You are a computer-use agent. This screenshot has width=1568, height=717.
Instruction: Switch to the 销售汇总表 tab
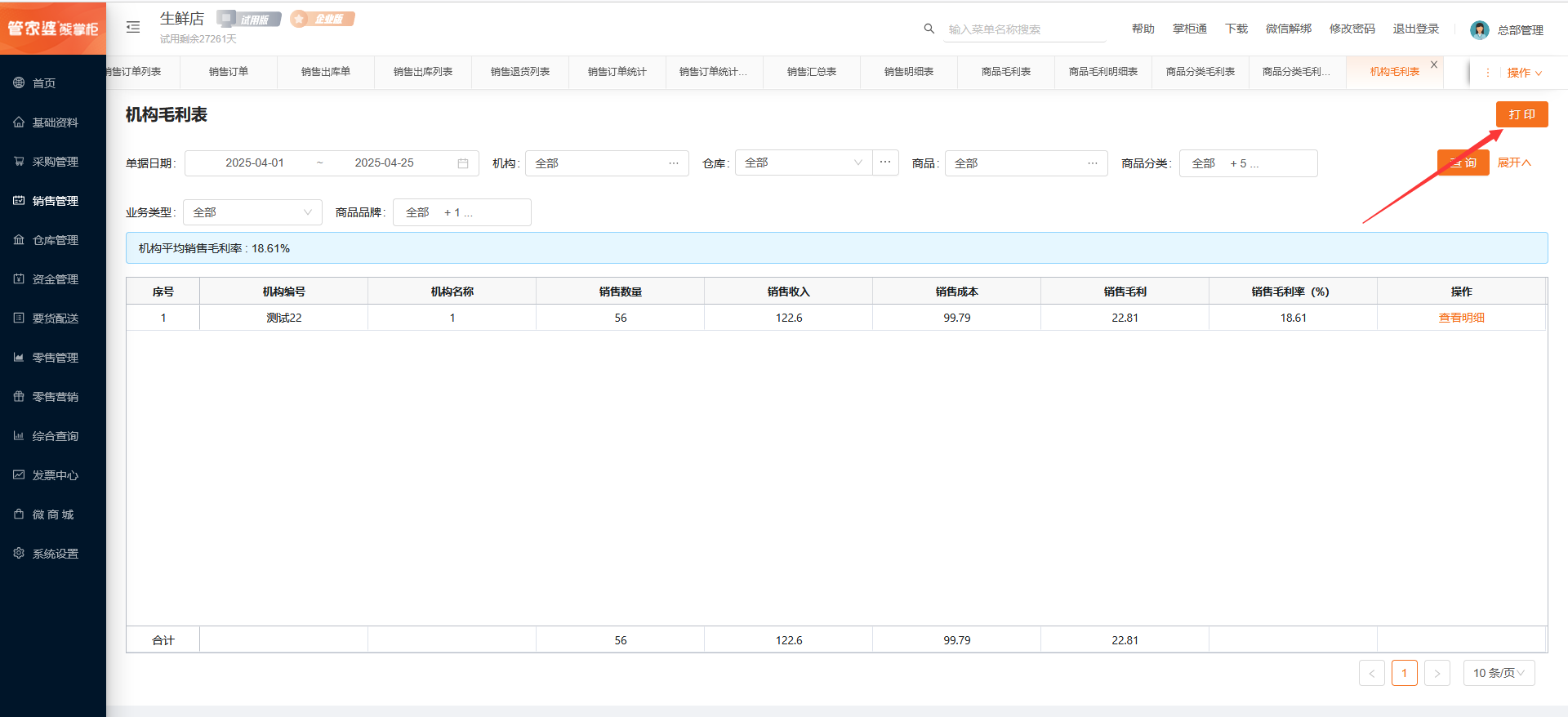811,72
